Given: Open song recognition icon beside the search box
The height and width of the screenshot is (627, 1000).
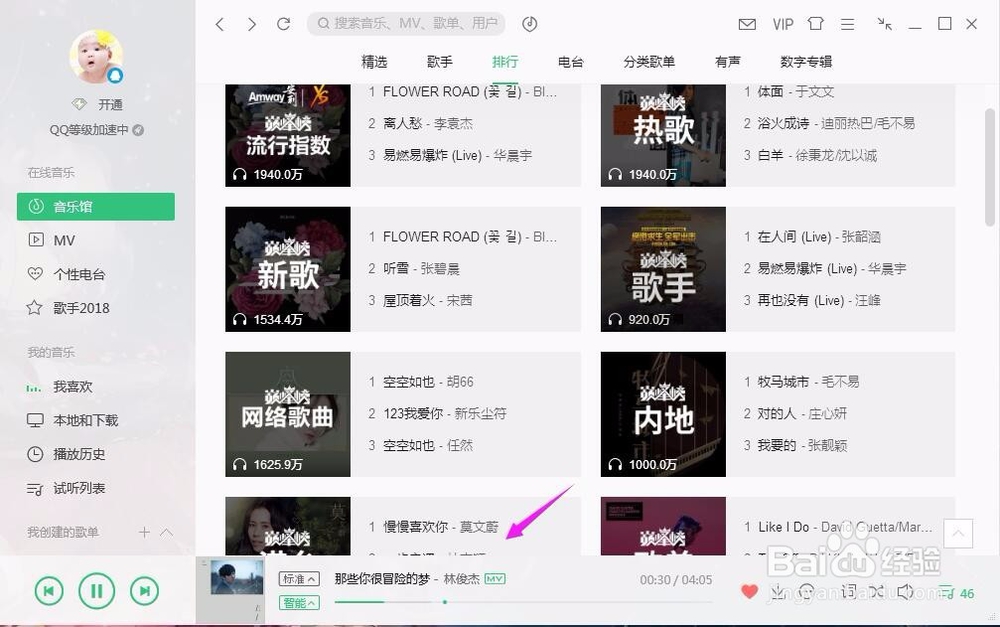Looking at the screenshot, I should pyautogui.click(x=529, y=24).
